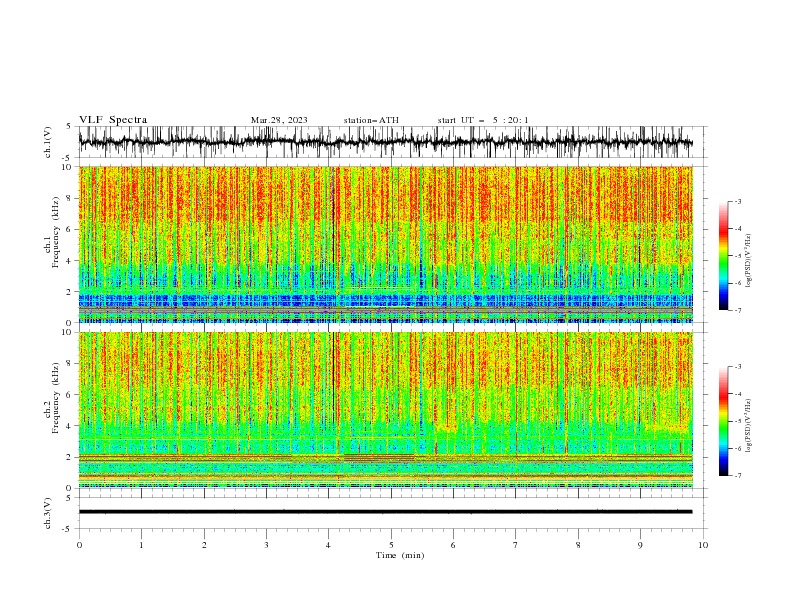
Task: Click the "ch.1(V)" waveform axis label
Action: pyautogui.click(x=48, y=142)
